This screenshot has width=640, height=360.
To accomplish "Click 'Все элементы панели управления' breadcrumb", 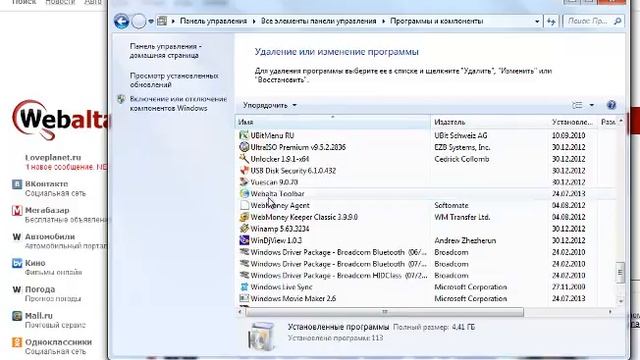I will (x=318, y=21).
